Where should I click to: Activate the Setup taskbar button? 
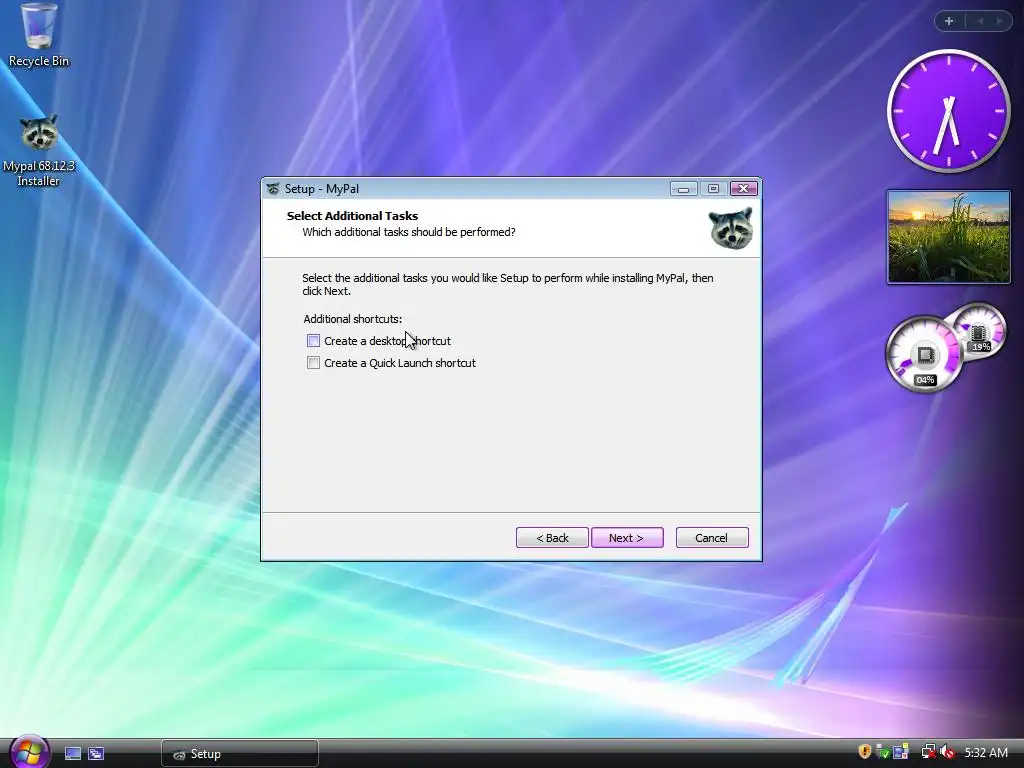coord(240,754)
